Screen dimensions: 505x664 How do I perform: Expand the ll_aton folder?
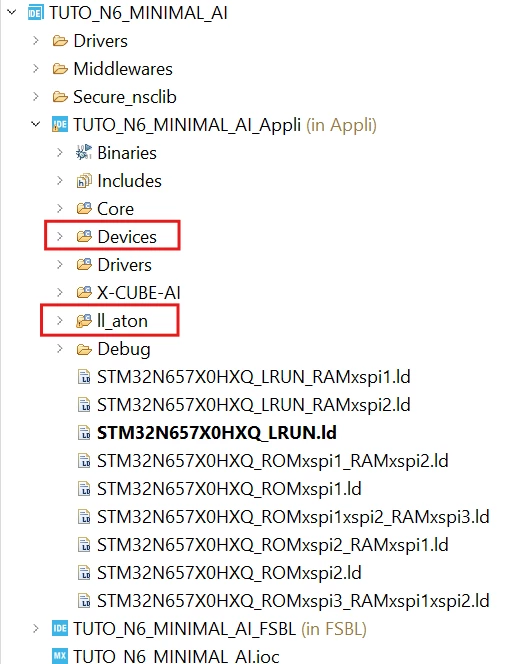point(60,321)
